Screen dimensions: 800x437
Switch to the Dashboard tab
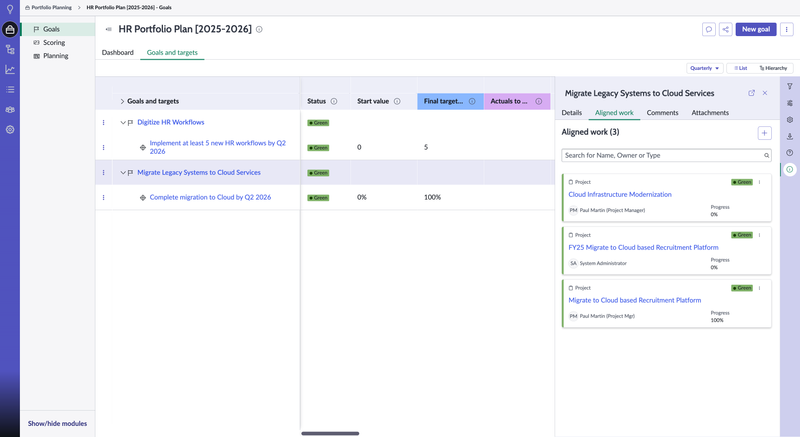tap(117, 52)
